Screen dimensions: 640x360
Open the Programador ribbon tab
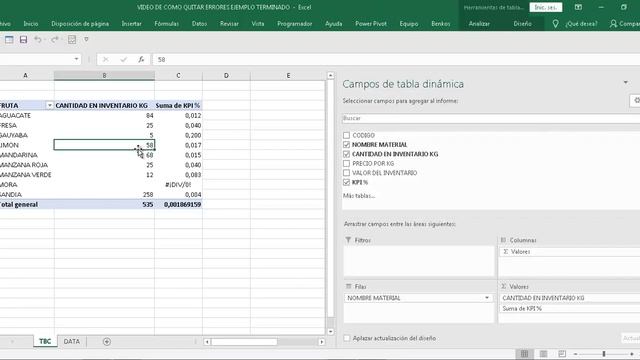click(x=295, y=24)
